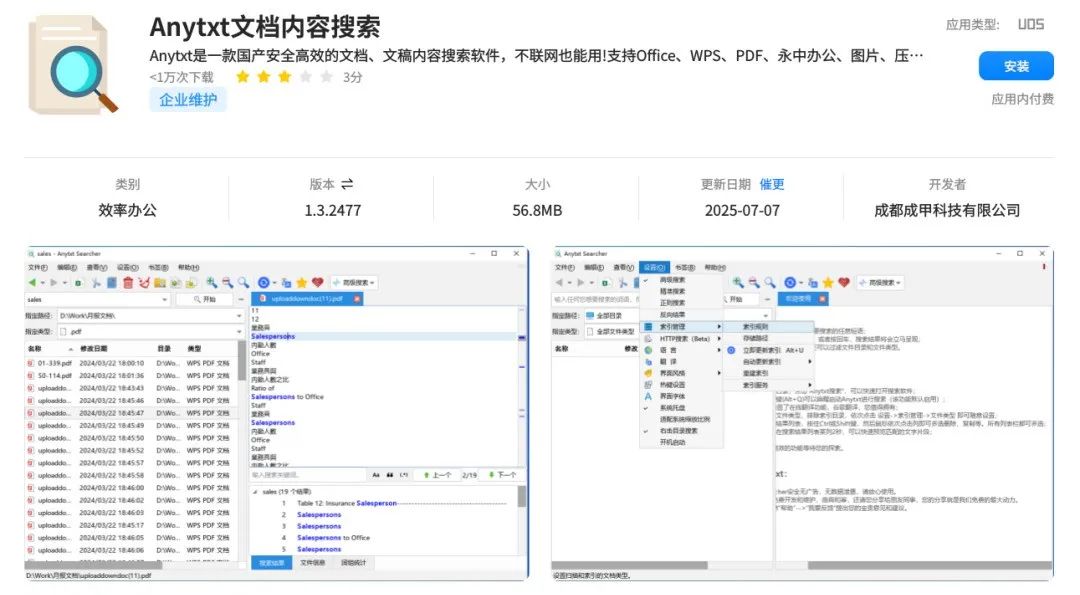Close the uploaddowndoc(11).pdf preview tab
Screen dimensions: 1080x595
pyautogui.click(x=357, y=299)
